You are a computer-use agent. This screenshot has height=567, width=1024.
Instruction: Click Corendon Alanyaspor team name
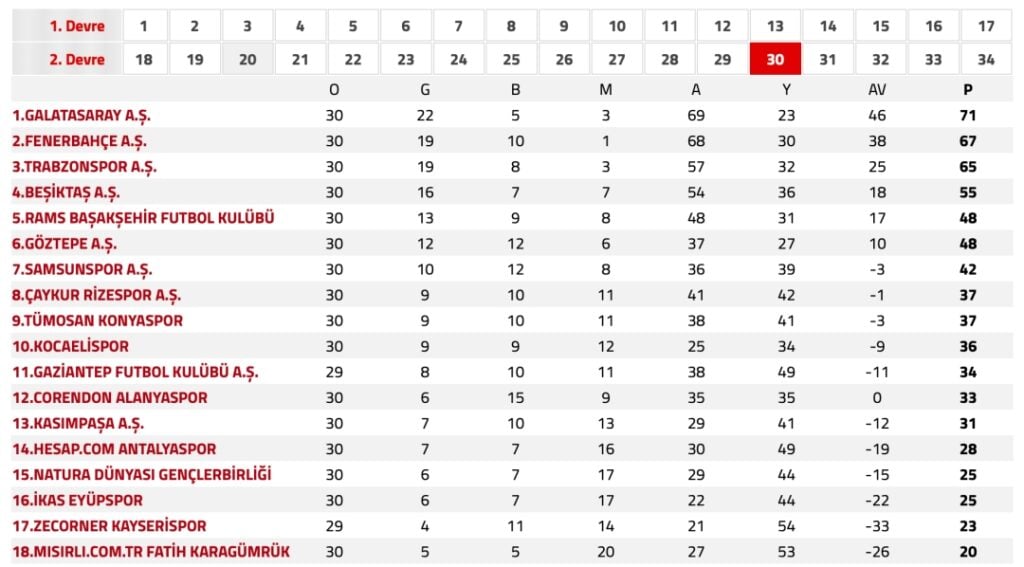(x=109, y=397)
